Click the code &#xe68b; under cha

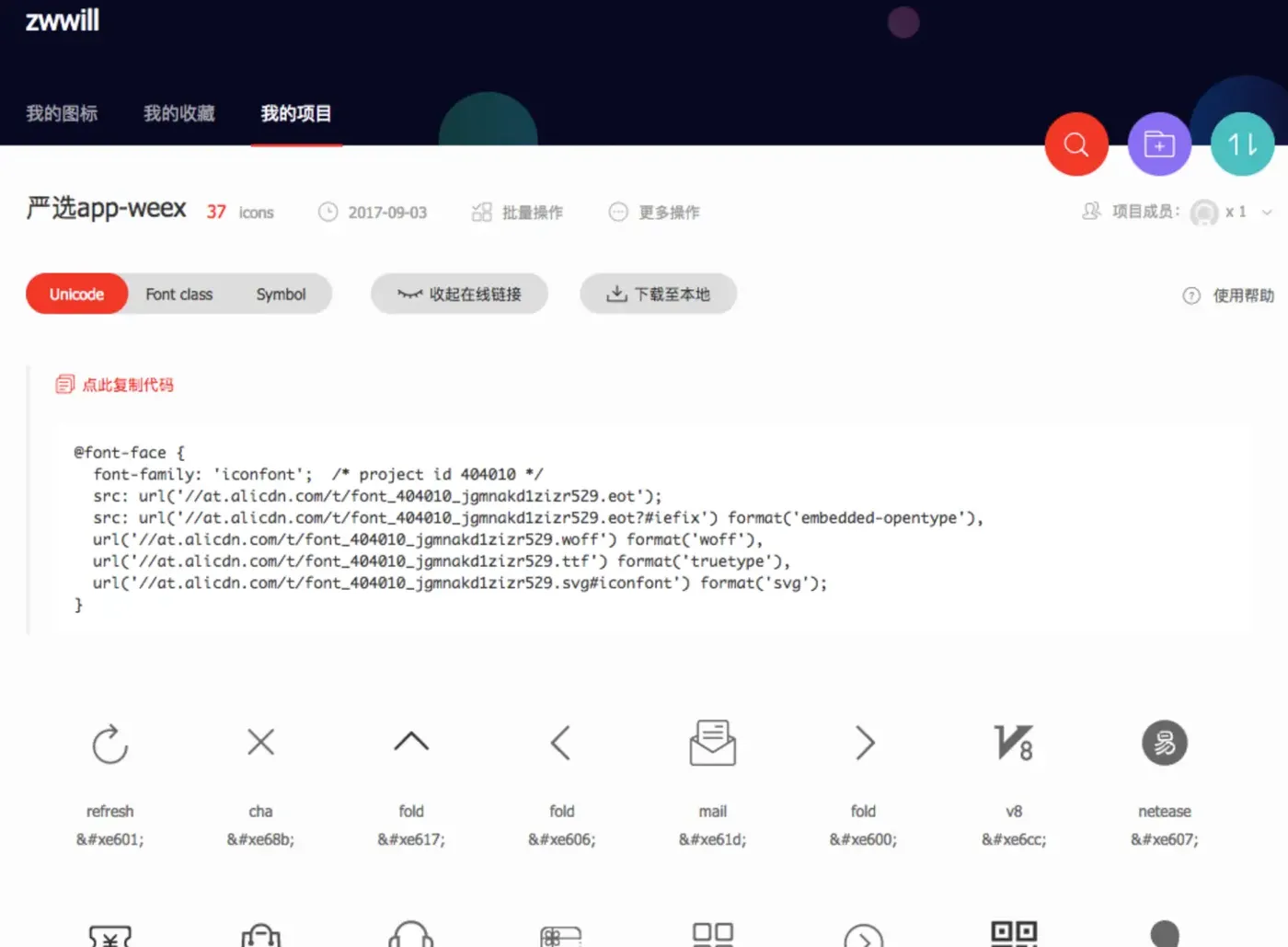point(260,839)
